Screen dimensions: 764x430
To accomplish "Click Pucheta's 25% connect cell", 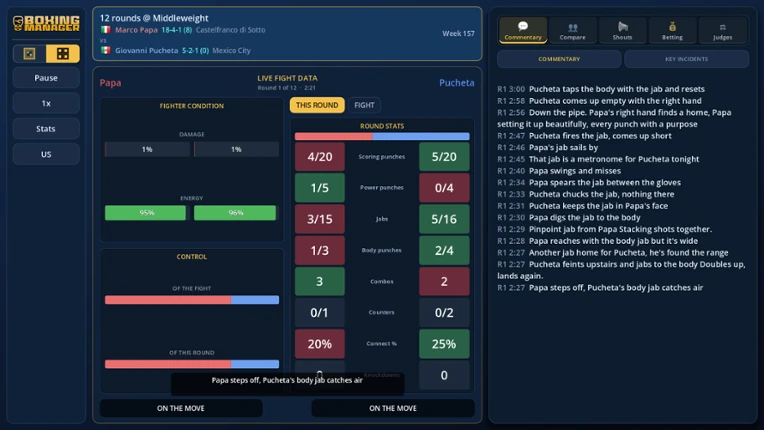I will (x=444, y=344).
